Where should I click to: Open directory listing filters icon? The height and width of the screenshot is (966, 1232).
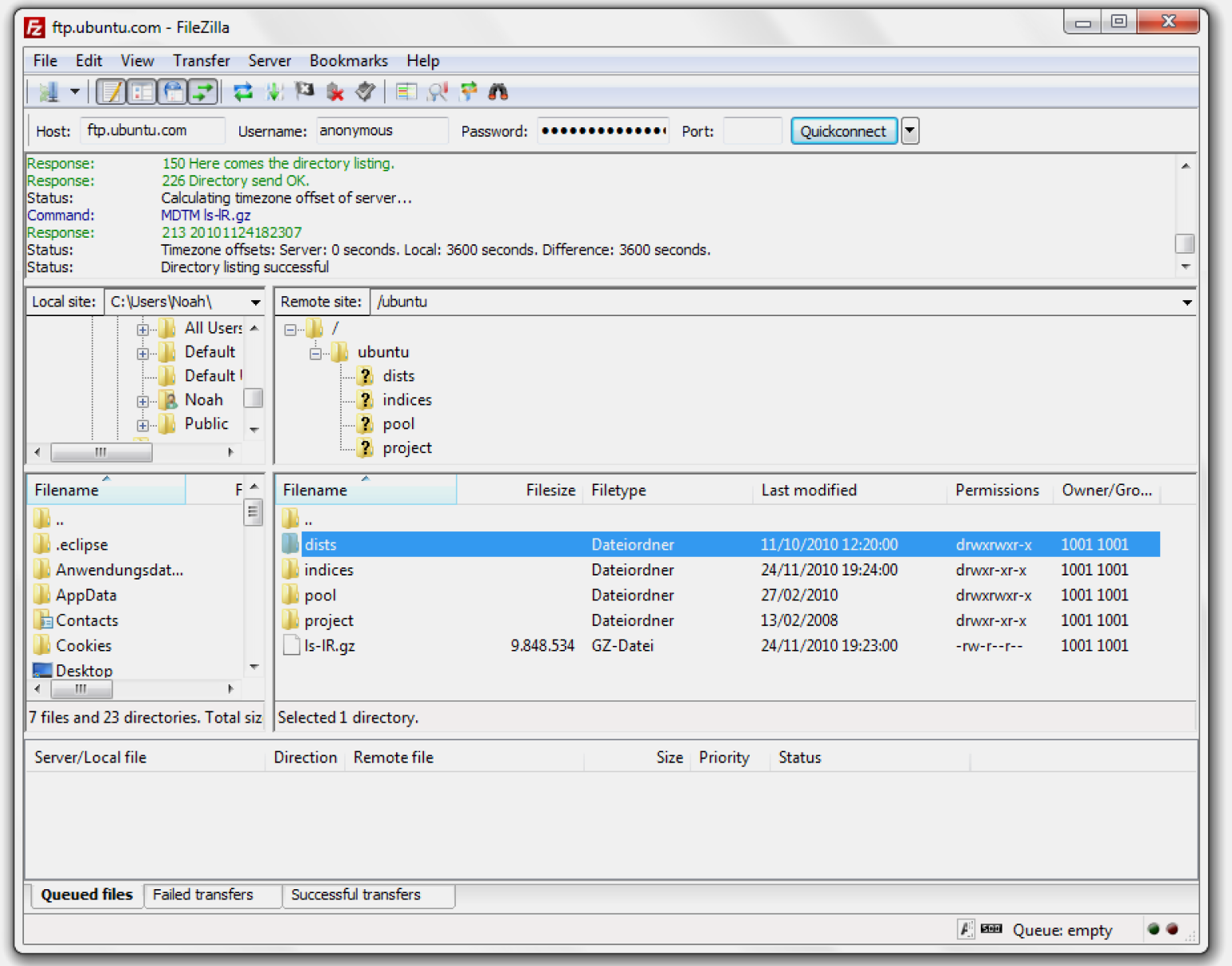click(406, 92)
